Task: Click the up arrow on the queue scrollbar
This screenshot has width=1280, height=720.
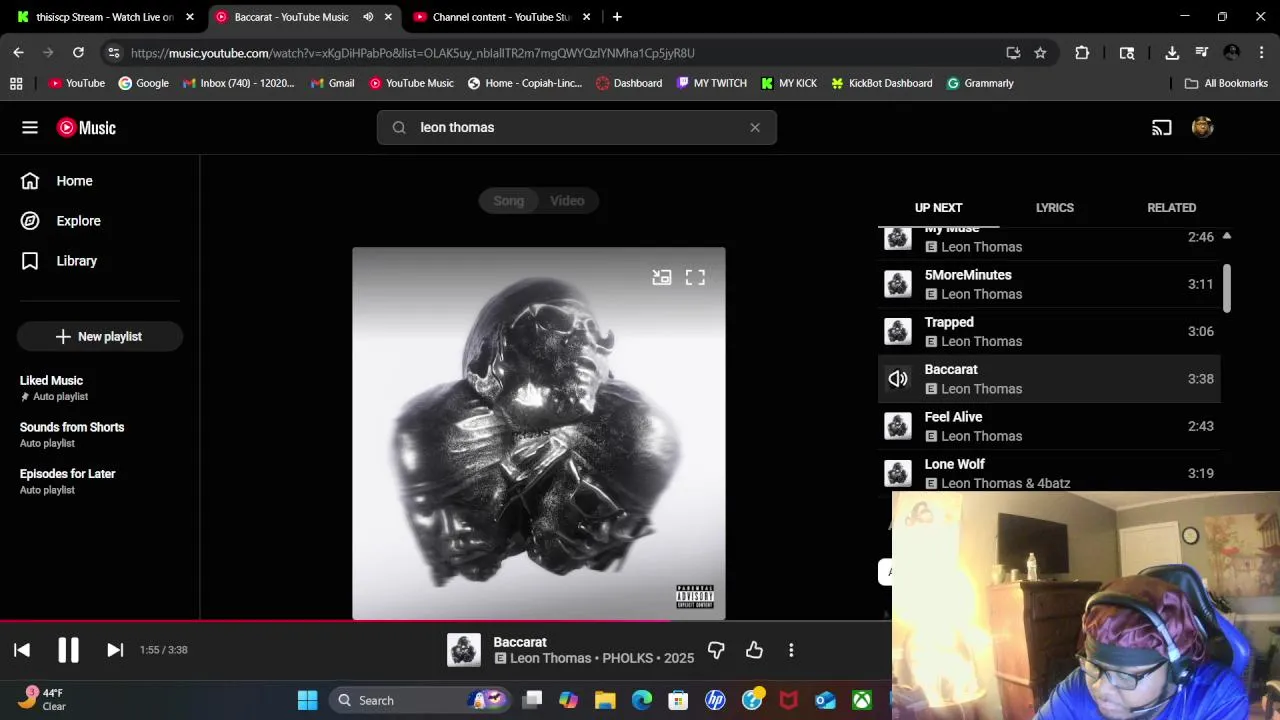Action: pos(1226,236)
